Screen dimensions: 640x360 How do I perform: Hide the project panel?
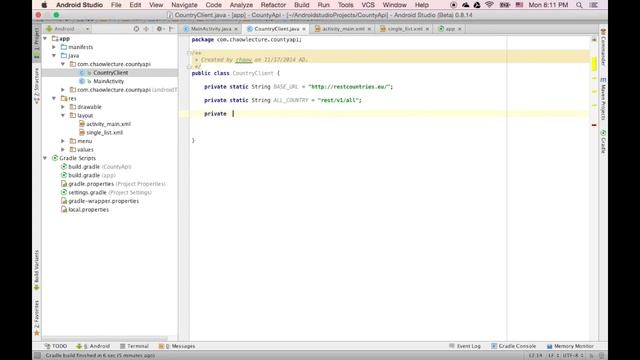pyautogui.click(x=172, y=29)
